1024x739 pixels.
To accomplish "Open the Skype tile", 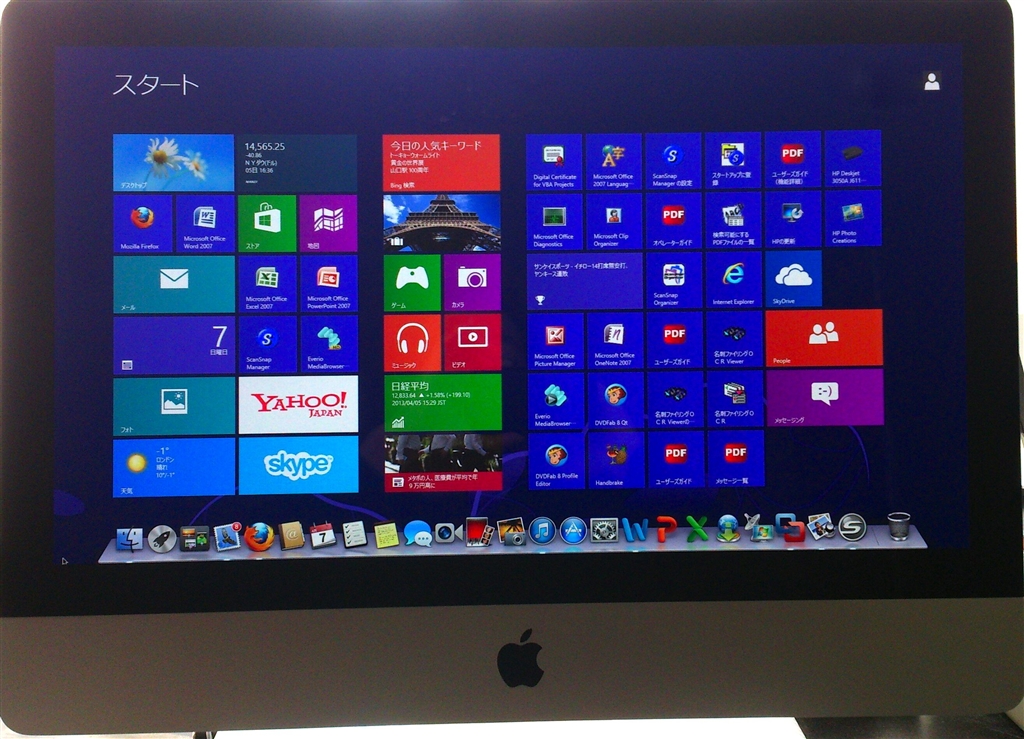I will click(298, 465).
